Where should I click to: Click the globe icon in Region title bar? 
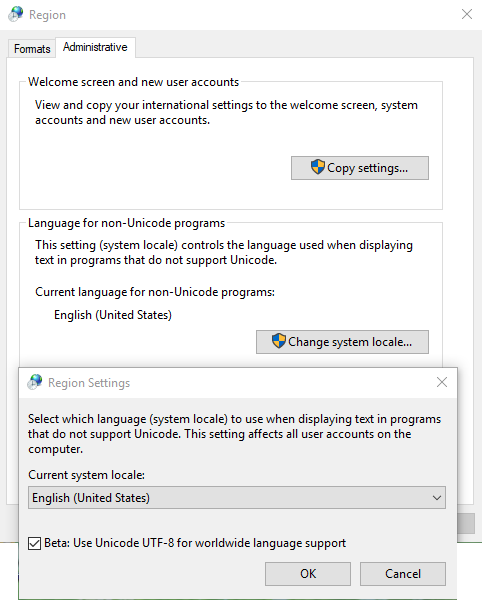pyautogui.click(x=16, y=14)
